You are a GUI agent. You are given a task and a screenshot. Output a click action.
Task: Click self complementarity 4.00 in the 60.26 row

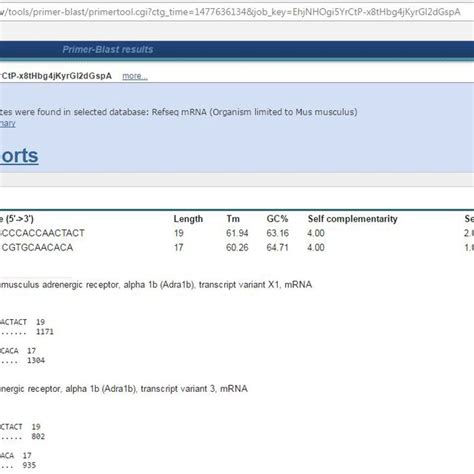click(316, 247)
